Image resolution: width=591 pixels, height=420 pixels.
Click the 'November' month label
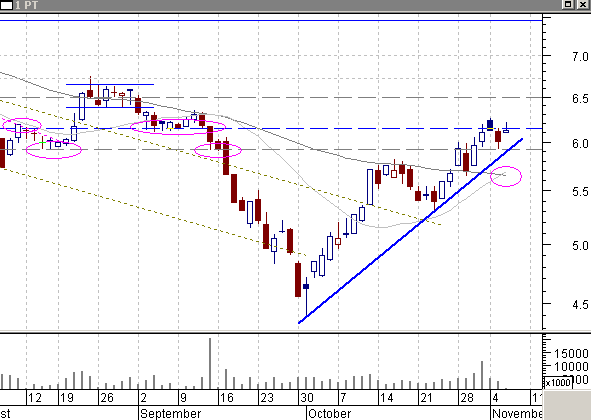(x=517, y=414)
